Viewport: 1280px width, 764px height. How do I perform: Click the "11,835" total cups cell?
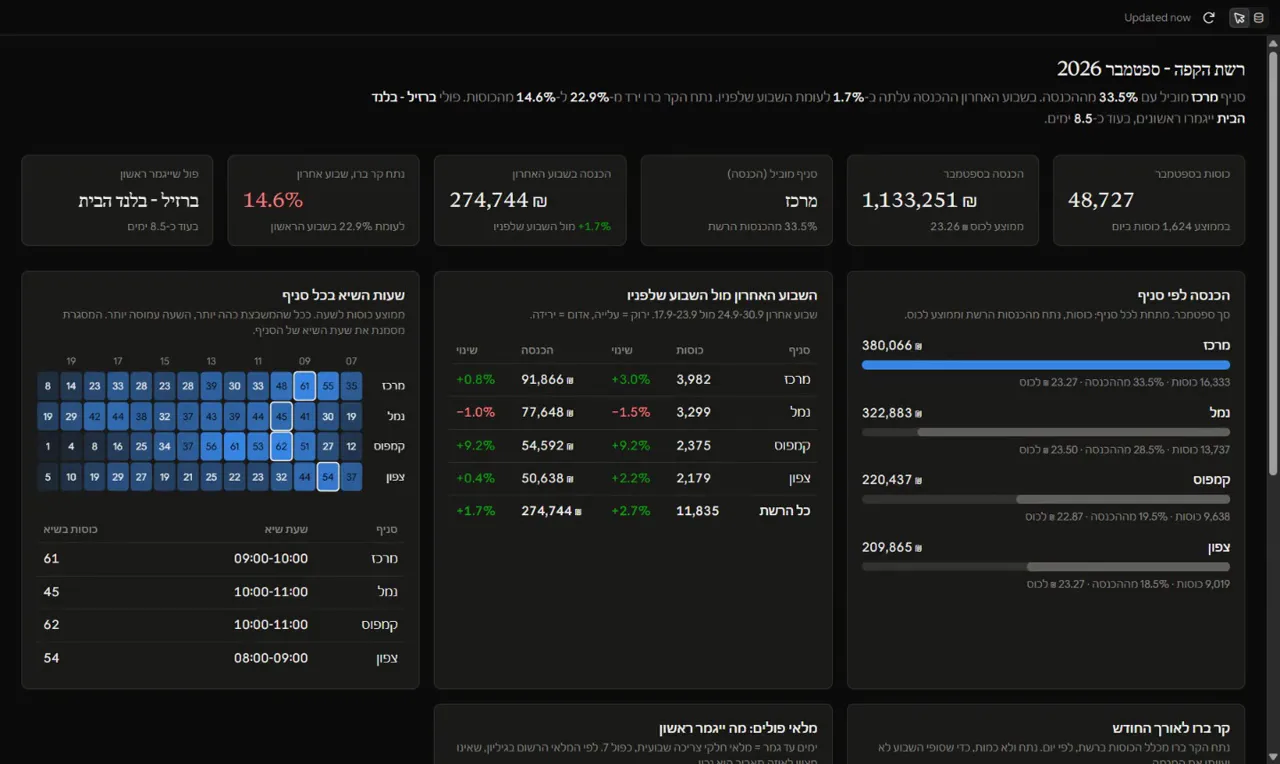[697, 511]
